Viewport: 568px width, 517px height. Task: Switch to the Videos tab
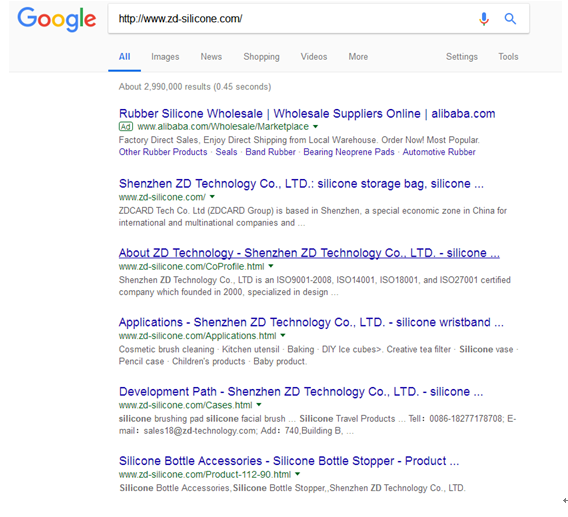(314, 57)
